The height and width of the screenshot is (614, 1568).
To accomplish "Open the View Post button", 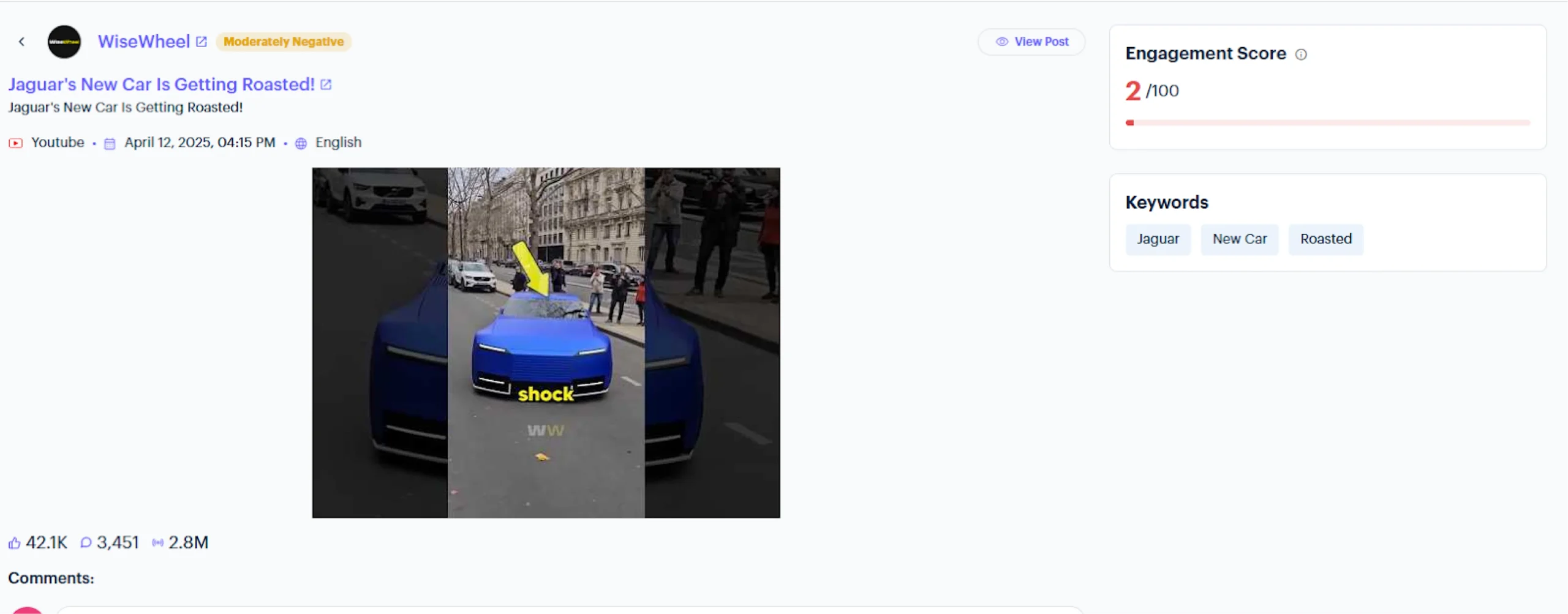I will pos(1031,42).
